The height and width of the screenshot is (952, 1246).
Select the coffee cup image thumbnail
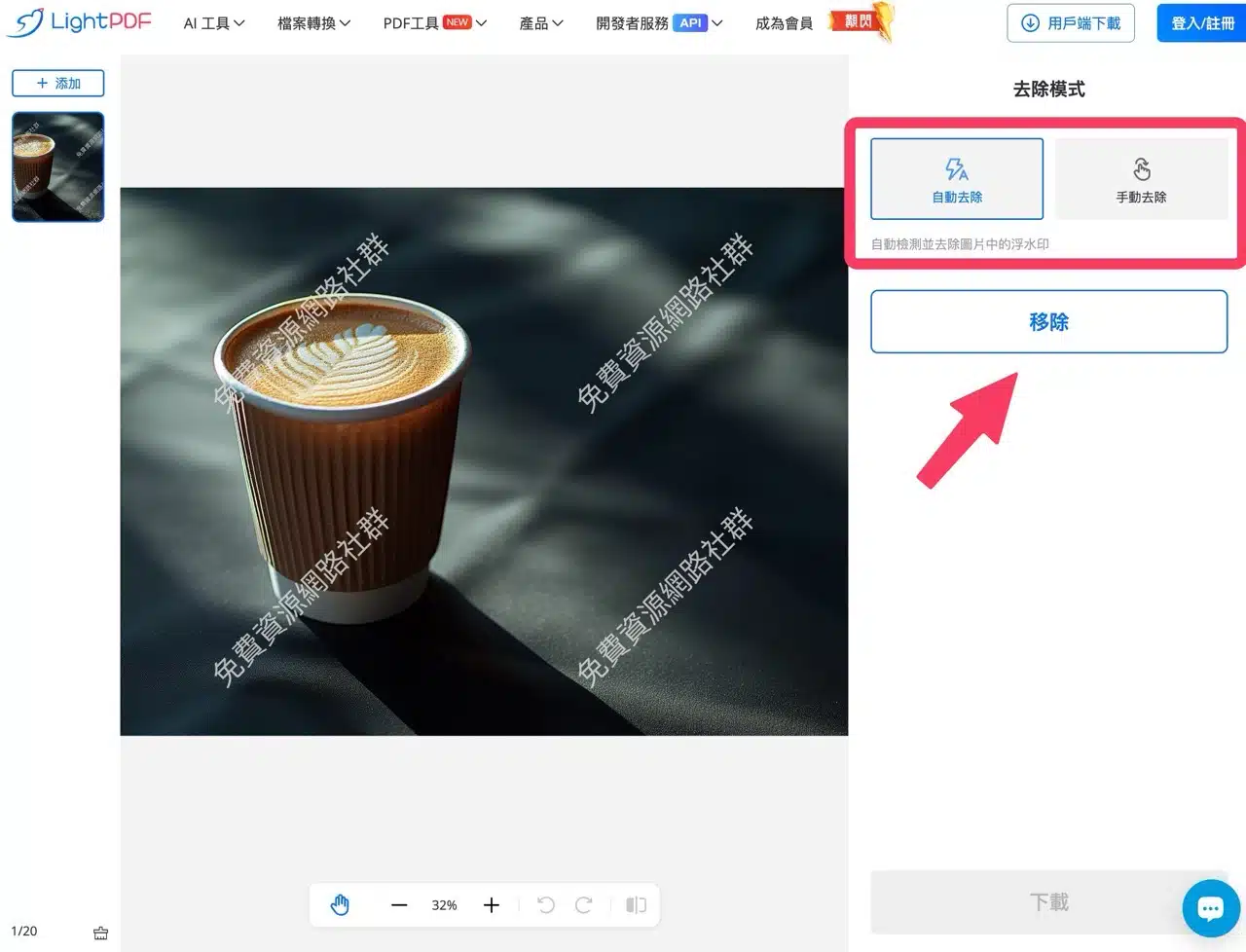click(58, 166)
